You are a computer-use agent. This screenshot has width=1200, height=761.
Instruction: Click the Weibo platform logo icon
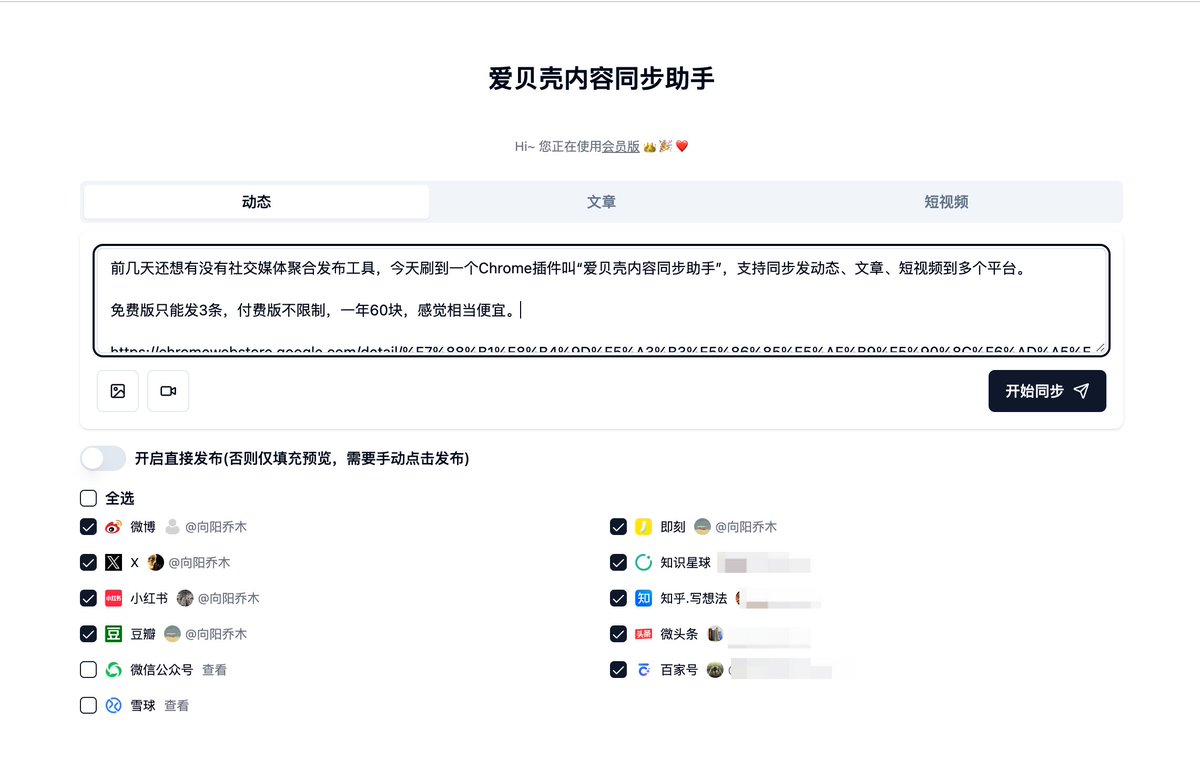tap(114, 527)
